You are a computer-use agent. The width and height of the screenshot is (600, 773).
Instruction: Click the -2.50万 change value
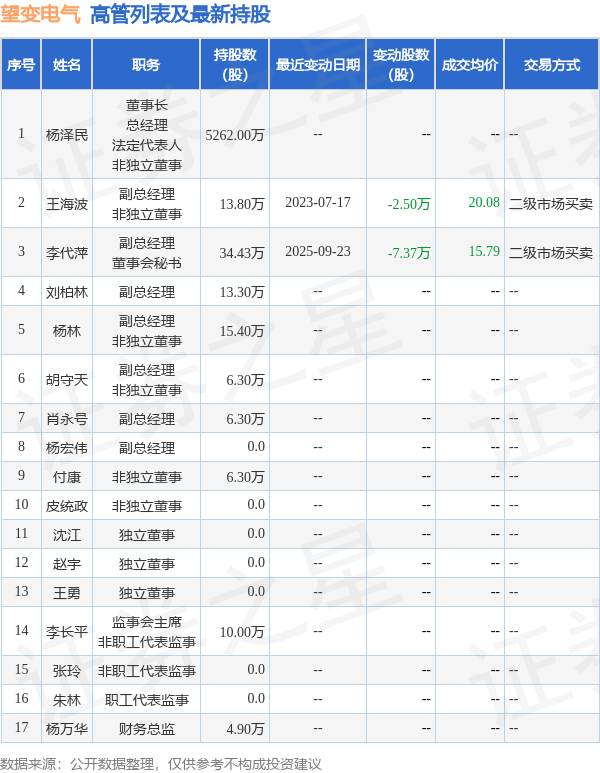tap(409, 204)
